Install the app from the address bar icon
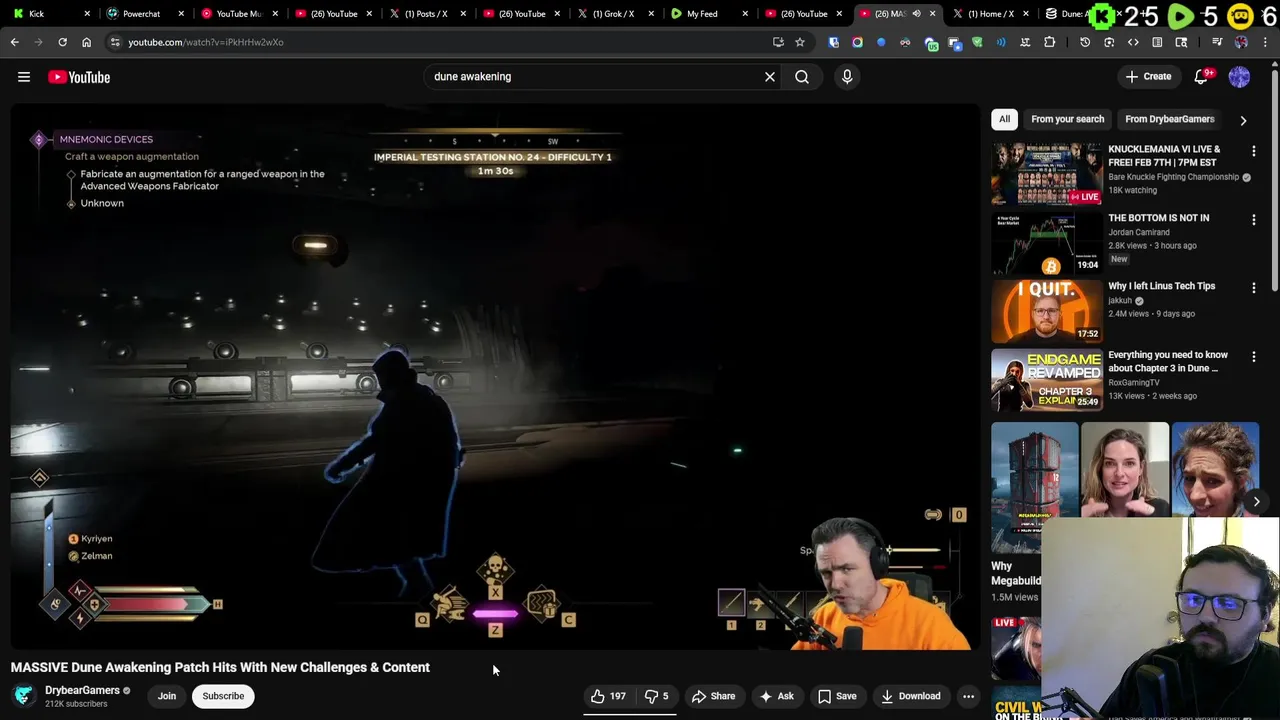Screen dimensions: 1280x720 778,42
